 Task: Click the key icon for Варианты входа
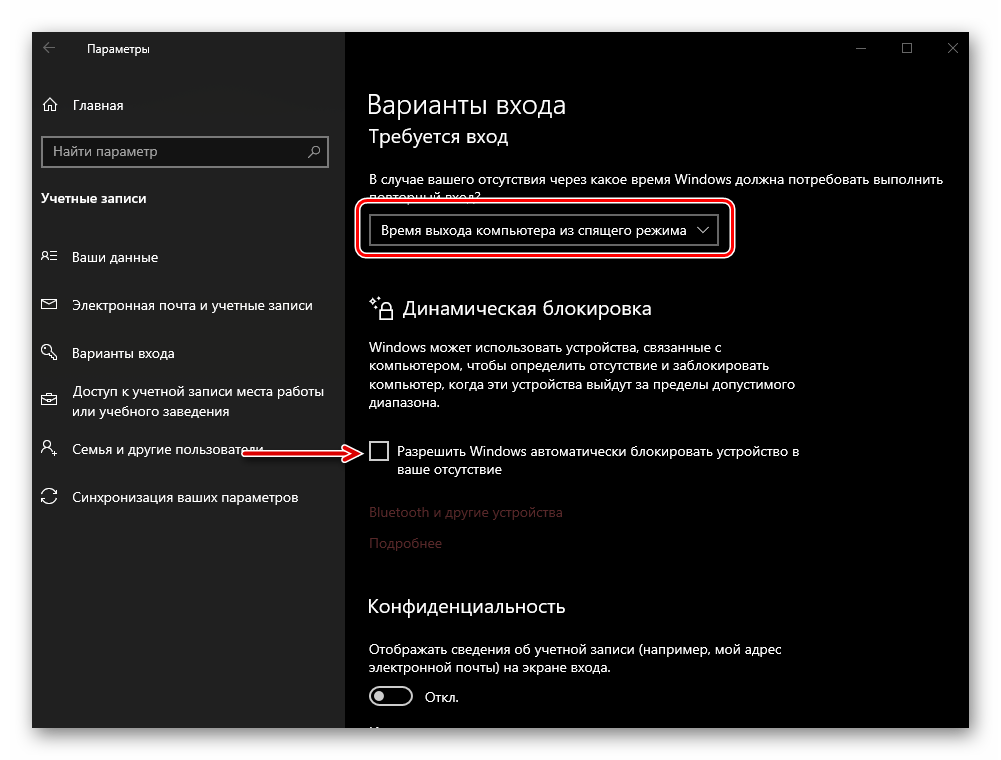[x=49, y=353]
